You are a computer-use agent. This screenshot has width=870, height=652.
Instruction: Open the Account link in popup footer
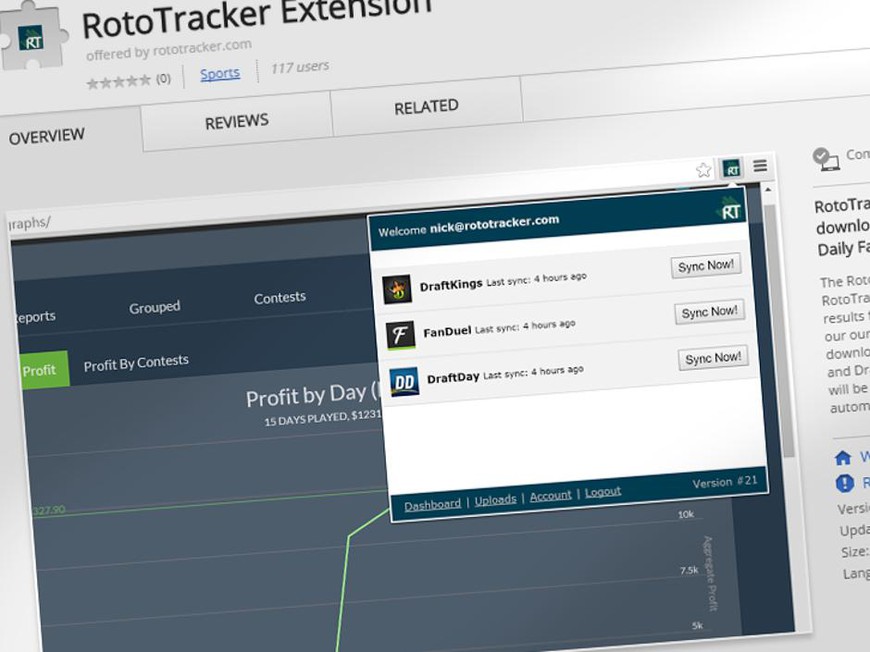[x=550, y=496]
